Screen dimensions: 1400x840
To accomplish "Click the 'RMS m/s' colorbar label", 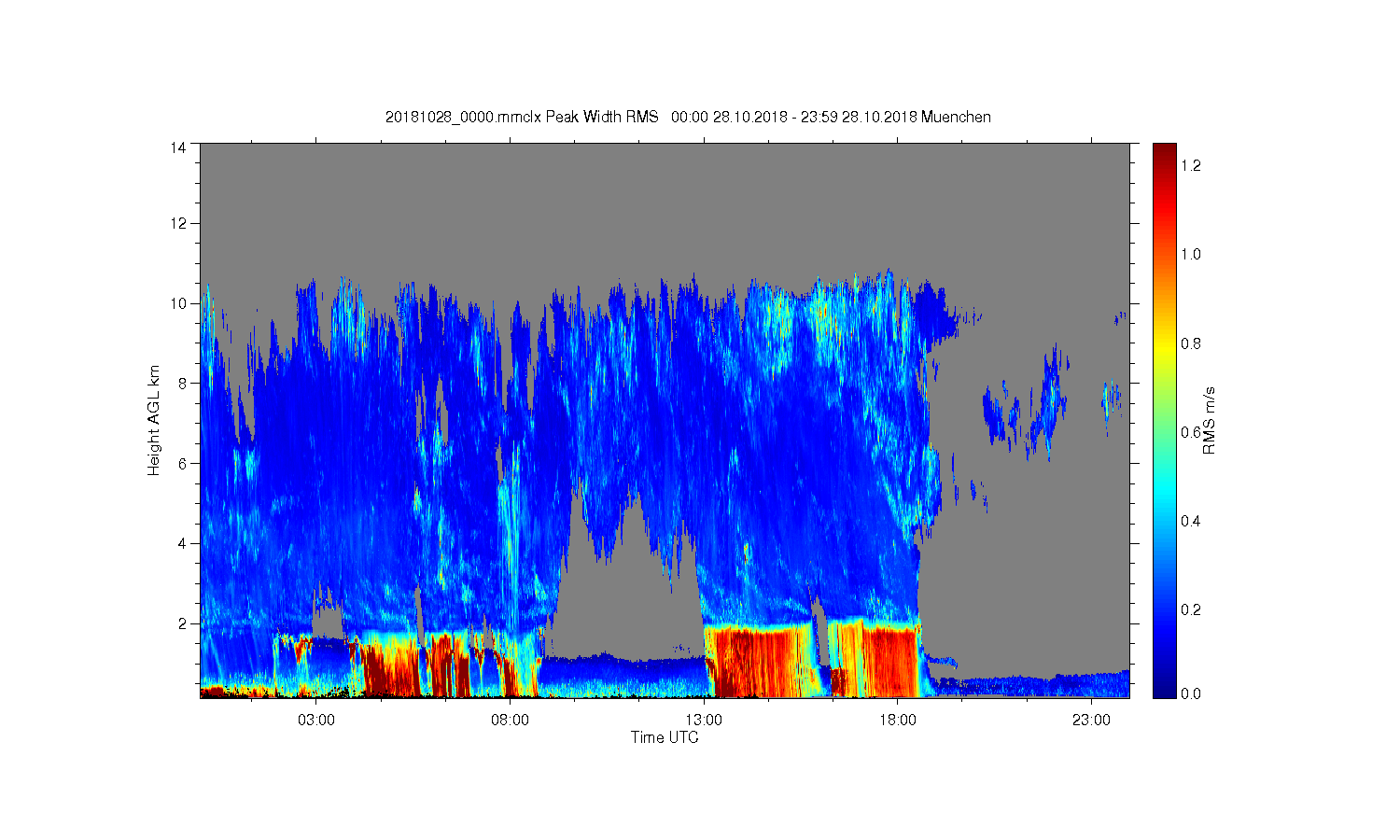I will tap(1209, 420).
